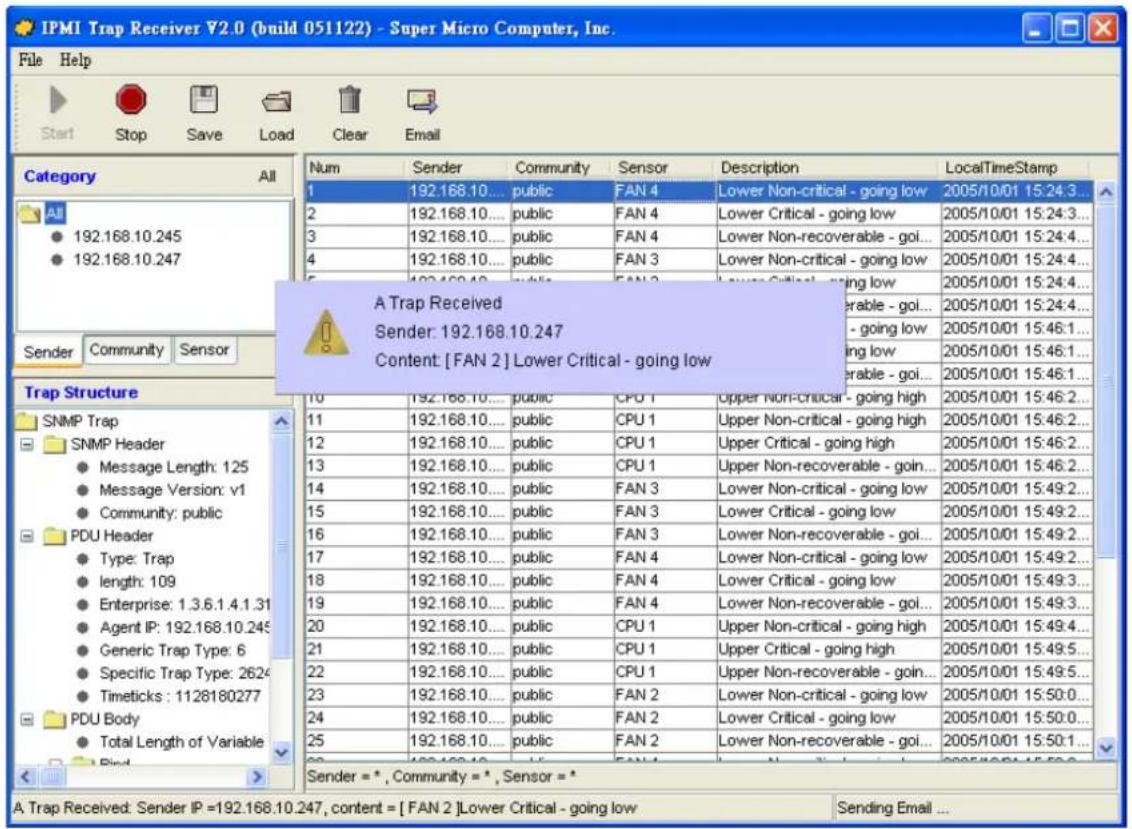Screen dimensions: 1132x829
Task: Select Generic Trap Type: 6 item
Action: [172, 651]
